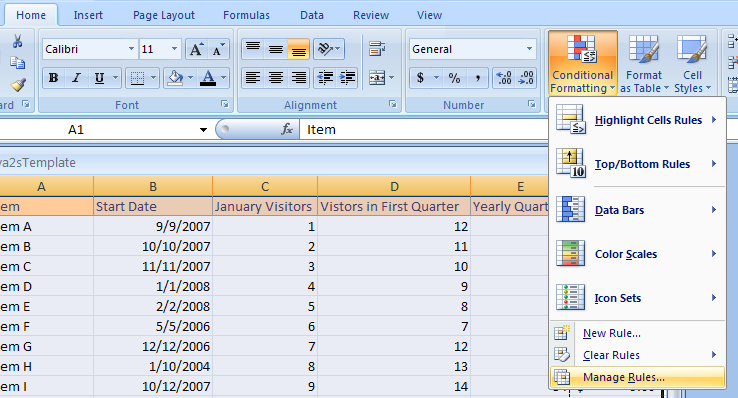Align text right

point(298,78)
